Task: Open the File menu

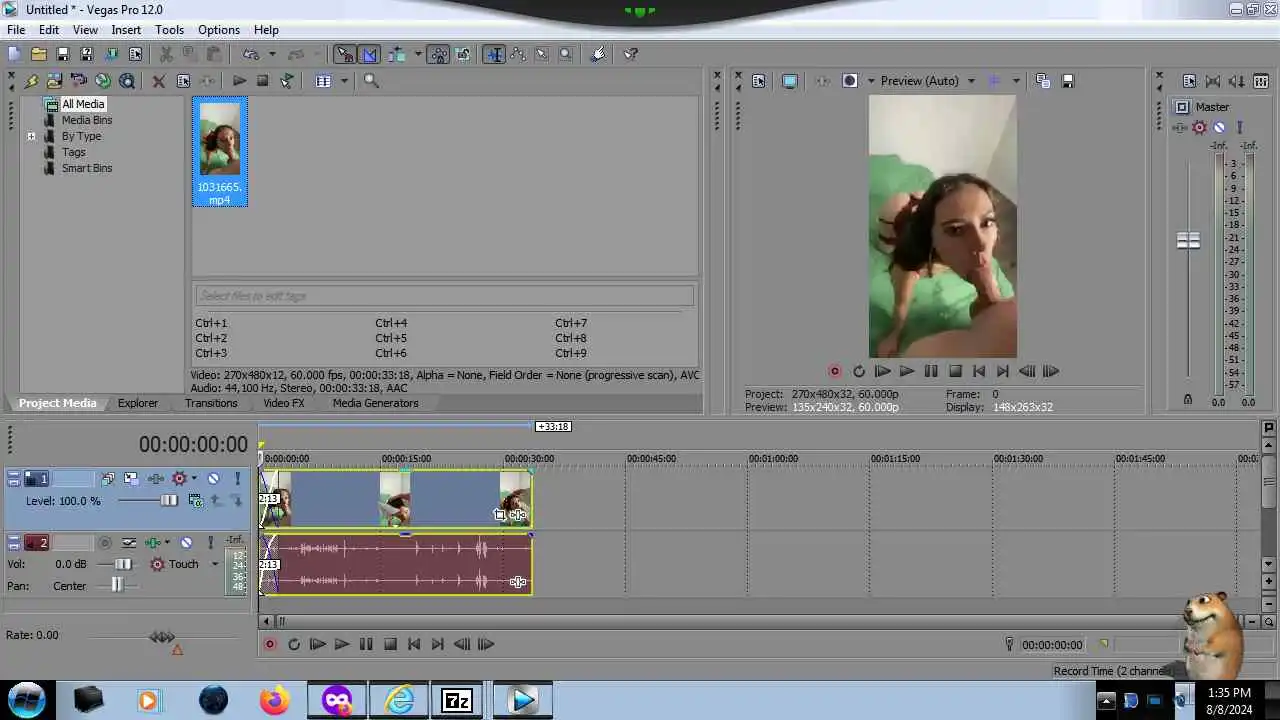Action: tap(16, 30)
